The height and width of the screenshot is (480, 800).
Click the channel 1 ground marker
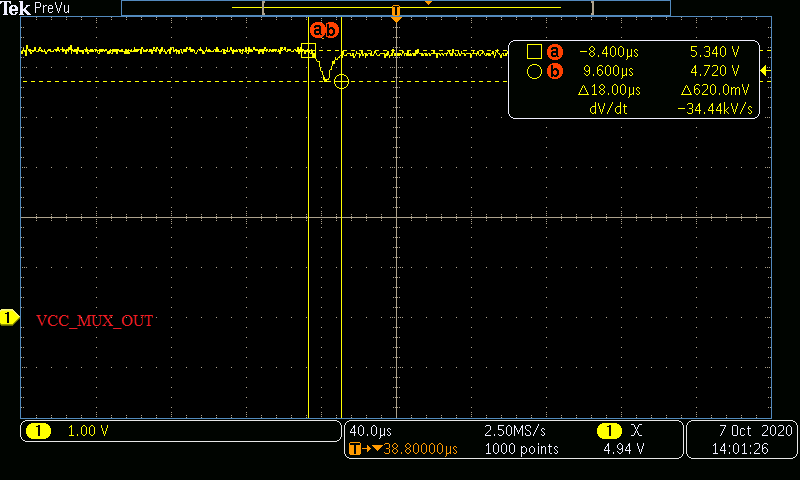click(9, 317)
